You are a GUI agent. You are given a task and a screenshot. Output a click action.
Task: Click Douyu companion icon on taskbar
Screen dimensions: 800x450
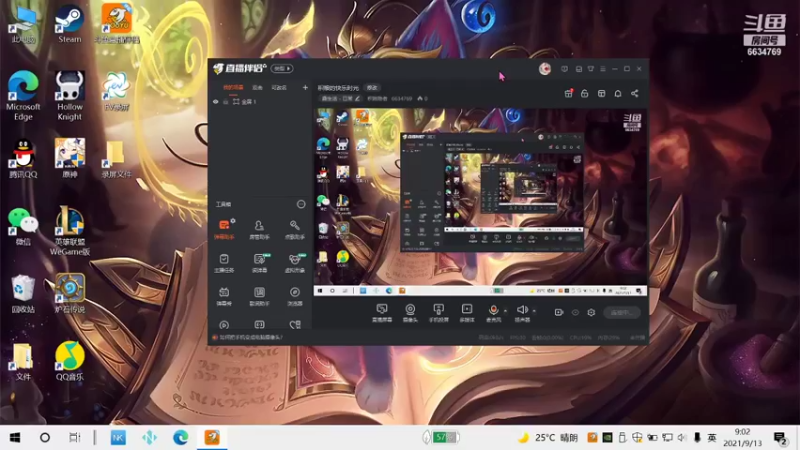[212, 437]
